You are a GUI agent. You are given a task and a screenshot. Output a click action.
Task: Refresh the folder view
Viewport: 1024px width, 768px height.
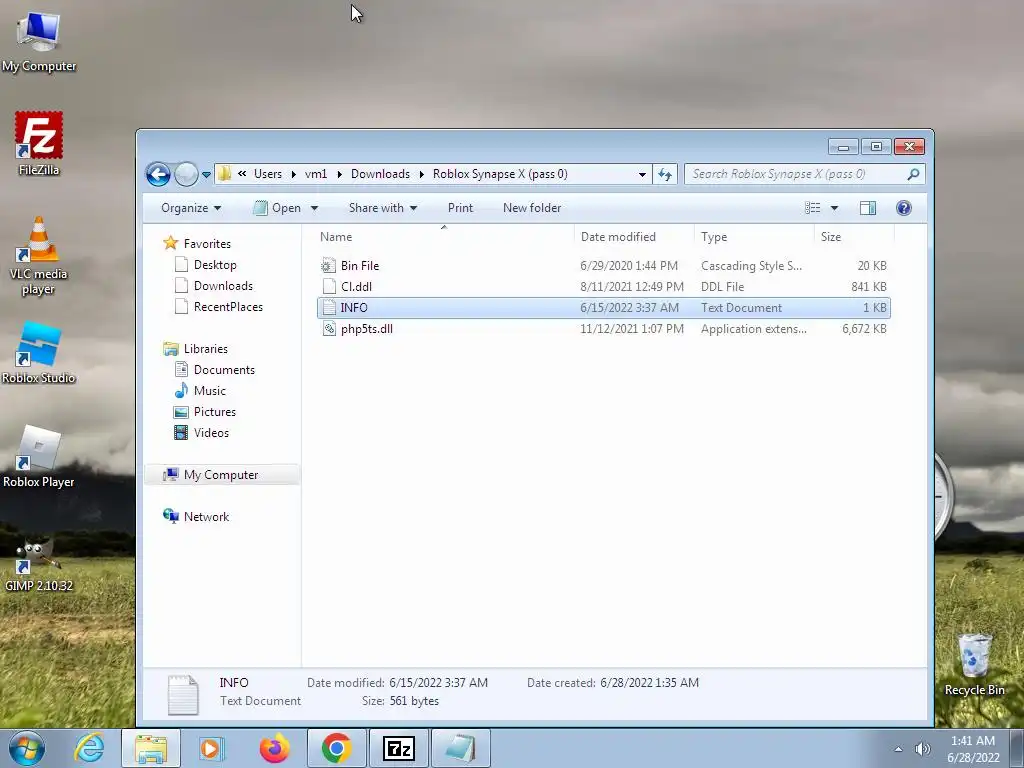pyautogui.click(x=665, y=174)
